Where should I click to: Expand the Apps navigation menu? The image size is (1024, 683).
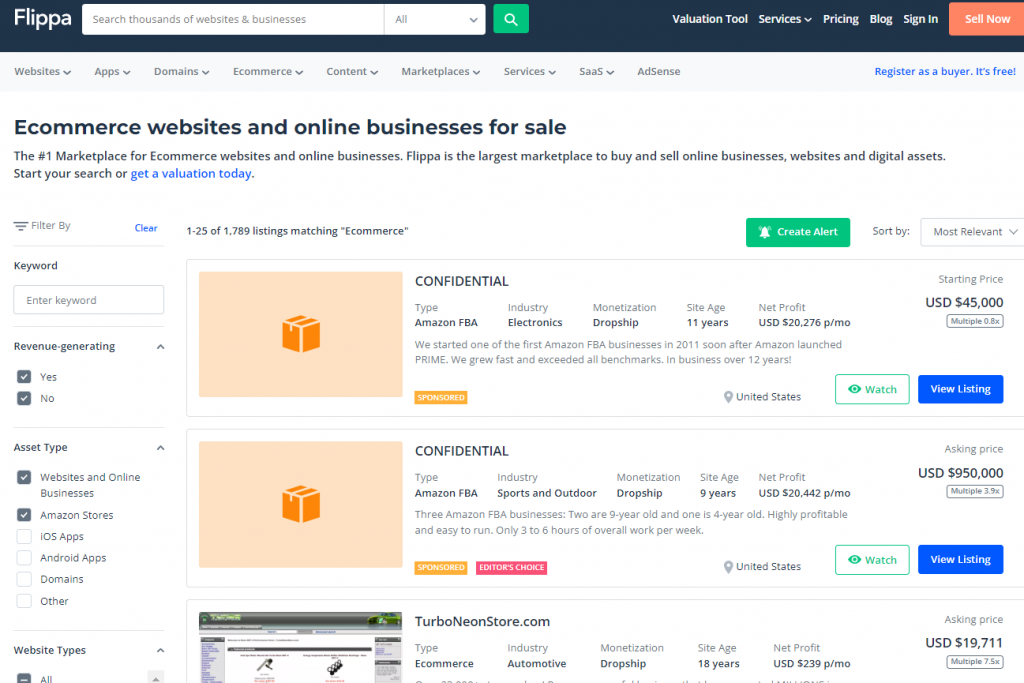click(x=112, y=71)
